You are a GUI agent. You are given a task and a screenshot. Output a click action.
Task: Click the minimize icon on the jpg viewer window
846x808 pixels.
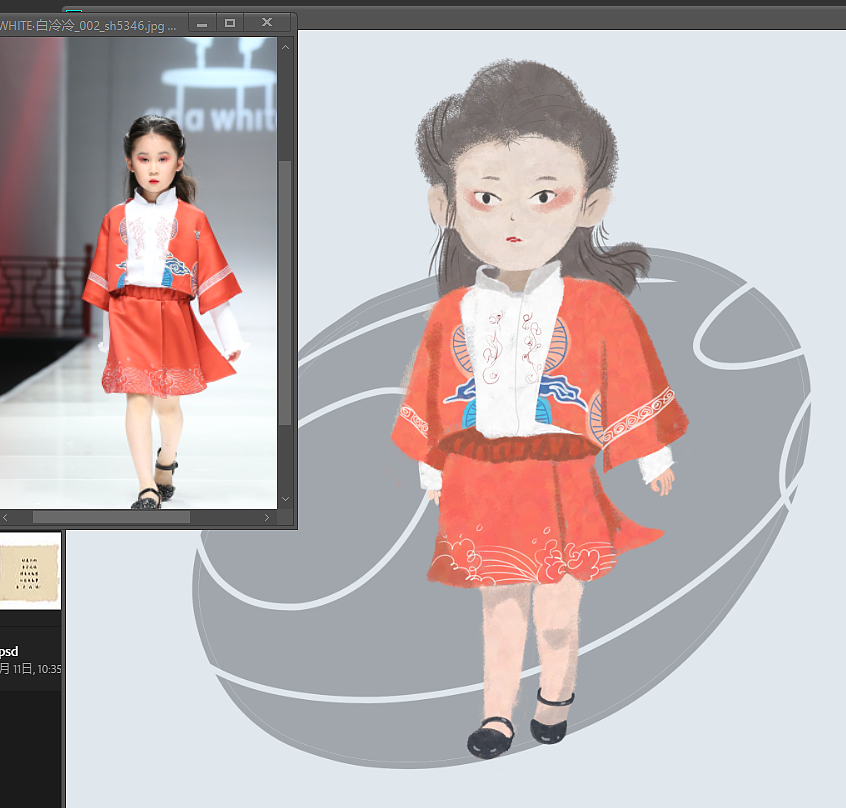coord(200,22)
